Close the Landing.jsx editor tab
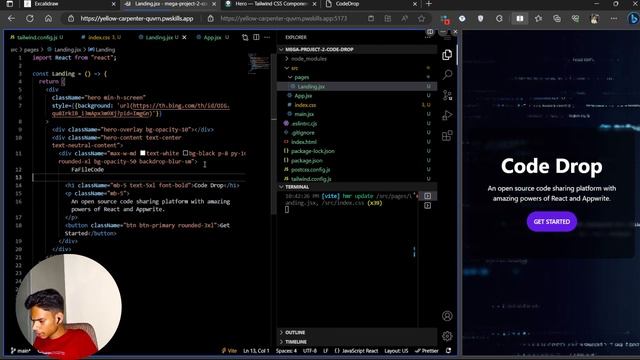 (x=184, y=37)
